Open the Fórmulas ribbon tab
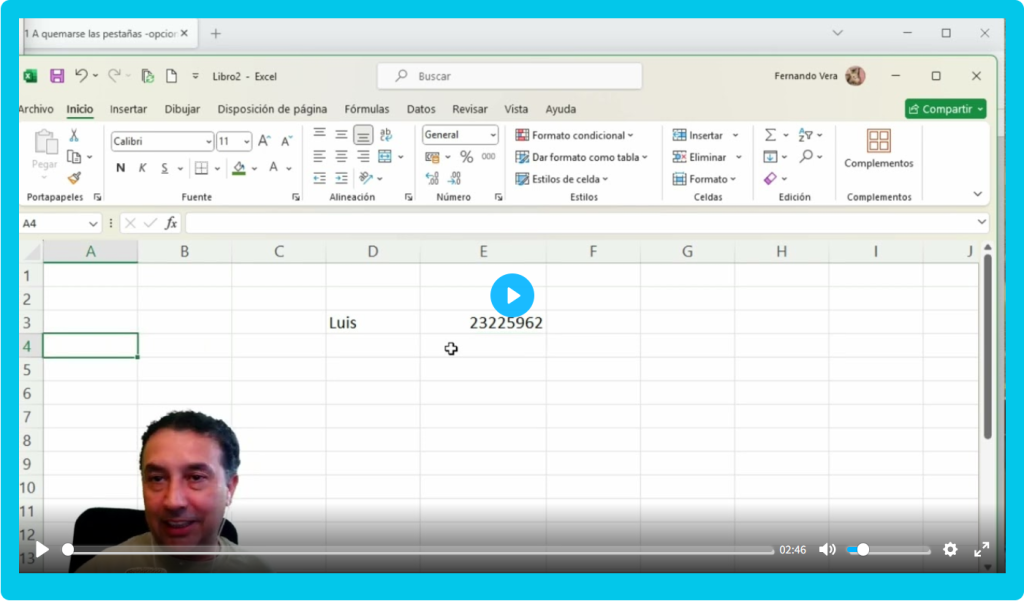 (x=367, y=109)
